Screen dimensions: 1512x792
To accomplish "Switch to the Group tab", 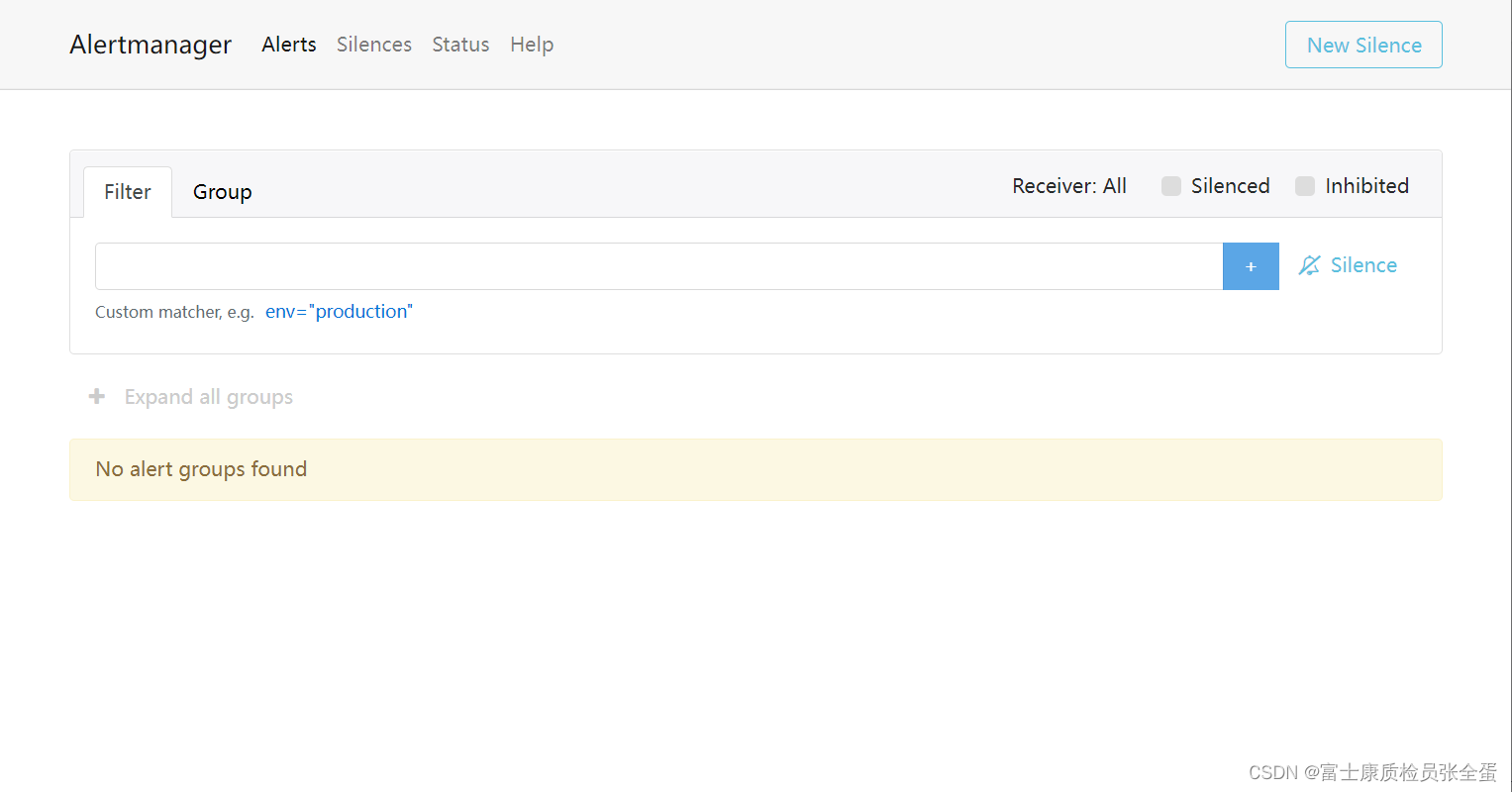I will tap(222, 191).
